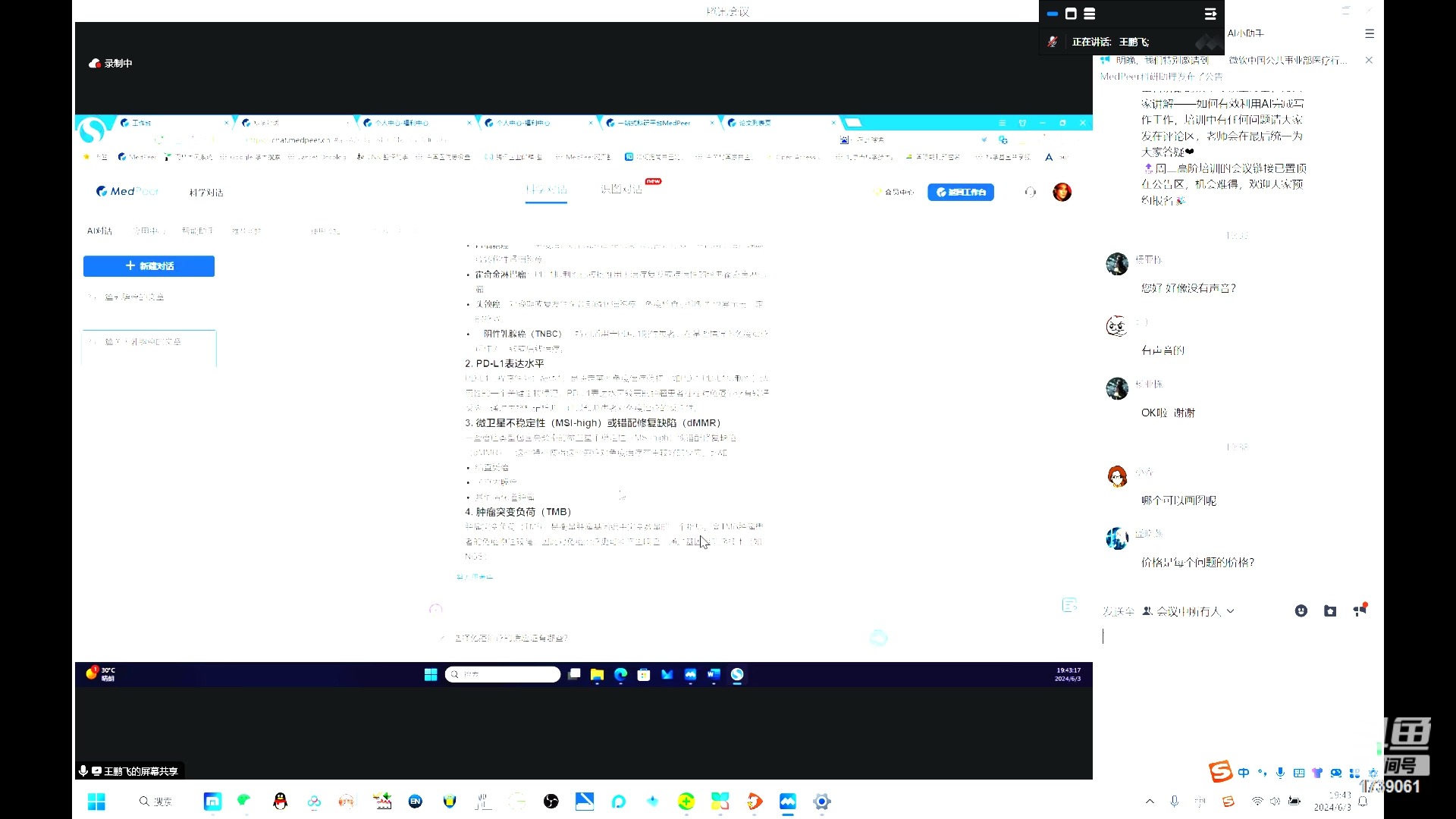Click the blue workspace button in MedPeer header
1456x819 pixels.
tap(961, 193)
